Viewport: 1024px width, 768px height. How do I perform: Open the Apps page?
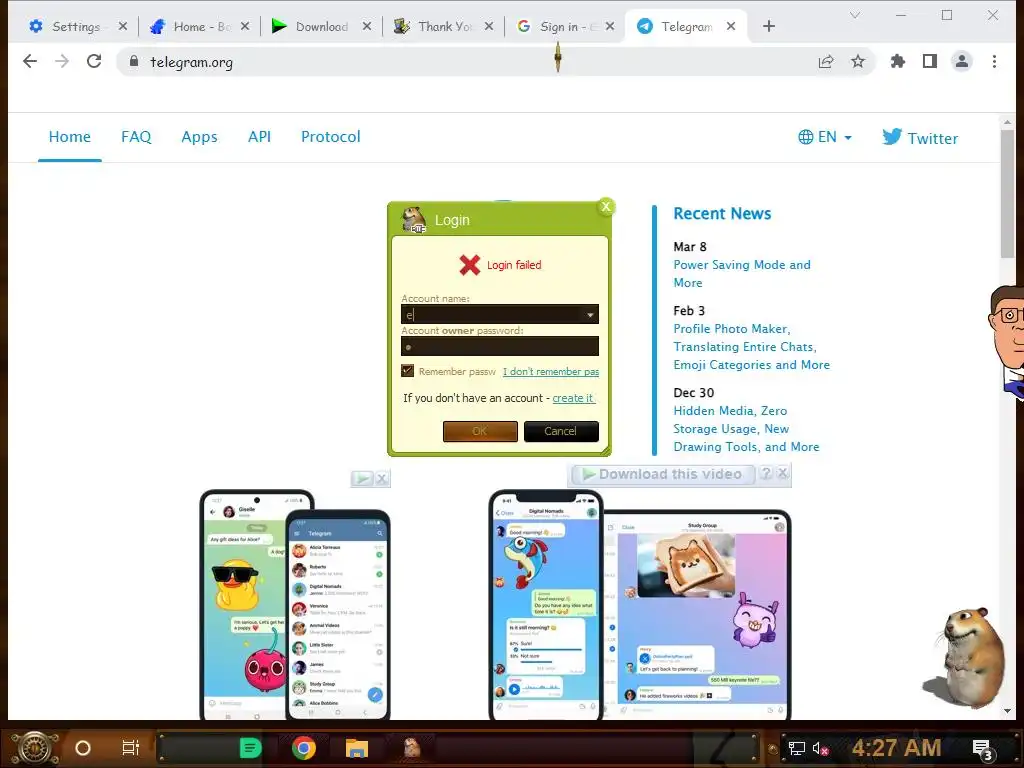point(199,136)
